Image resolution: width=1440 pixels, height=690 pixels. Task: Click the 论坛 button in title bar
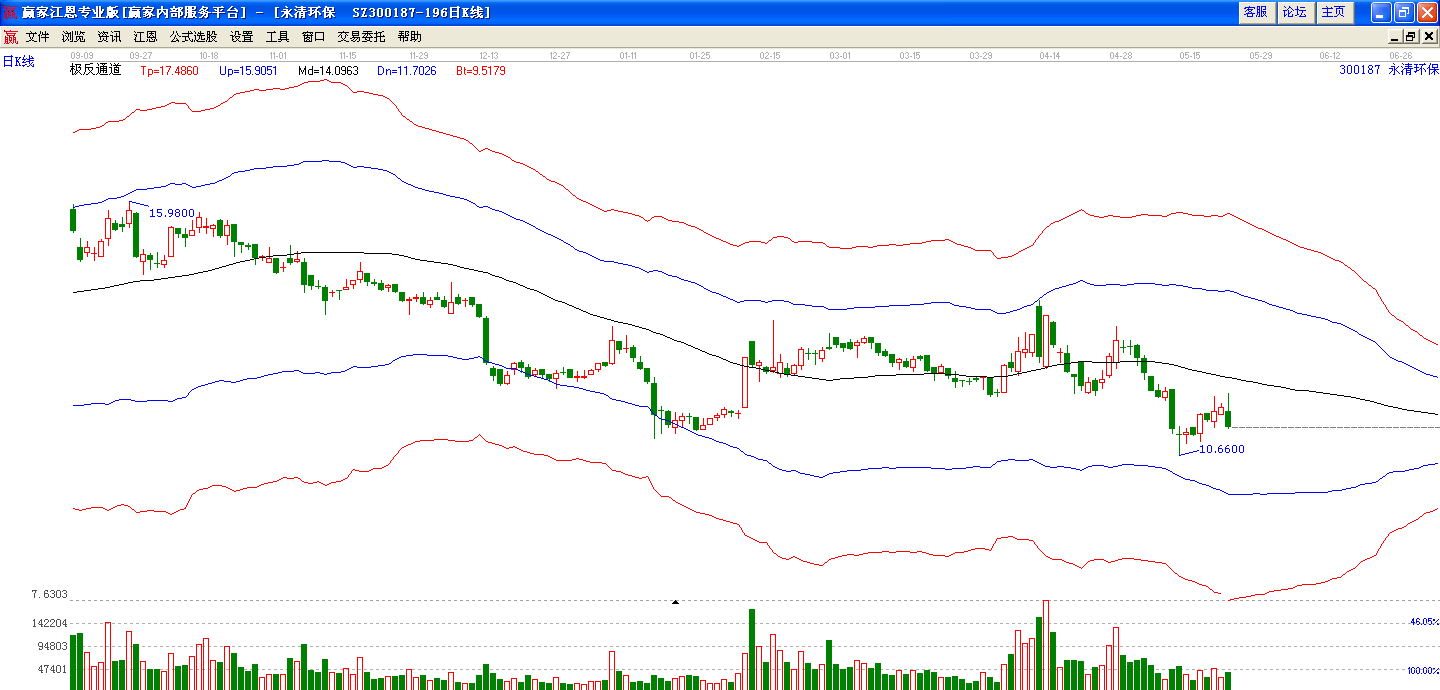click(1294, 12)
